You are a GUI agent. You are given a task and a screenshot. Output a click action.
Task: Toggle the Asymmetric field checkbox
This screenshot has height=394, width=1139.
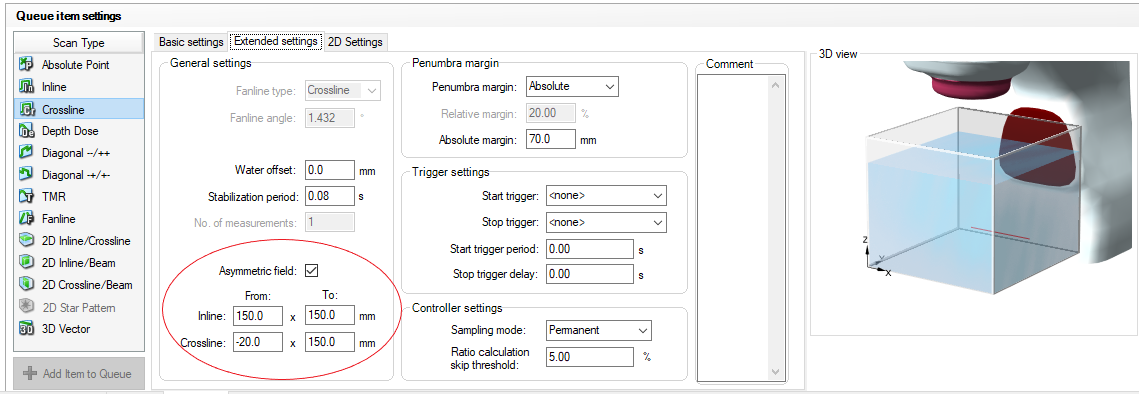click(312, 270)
